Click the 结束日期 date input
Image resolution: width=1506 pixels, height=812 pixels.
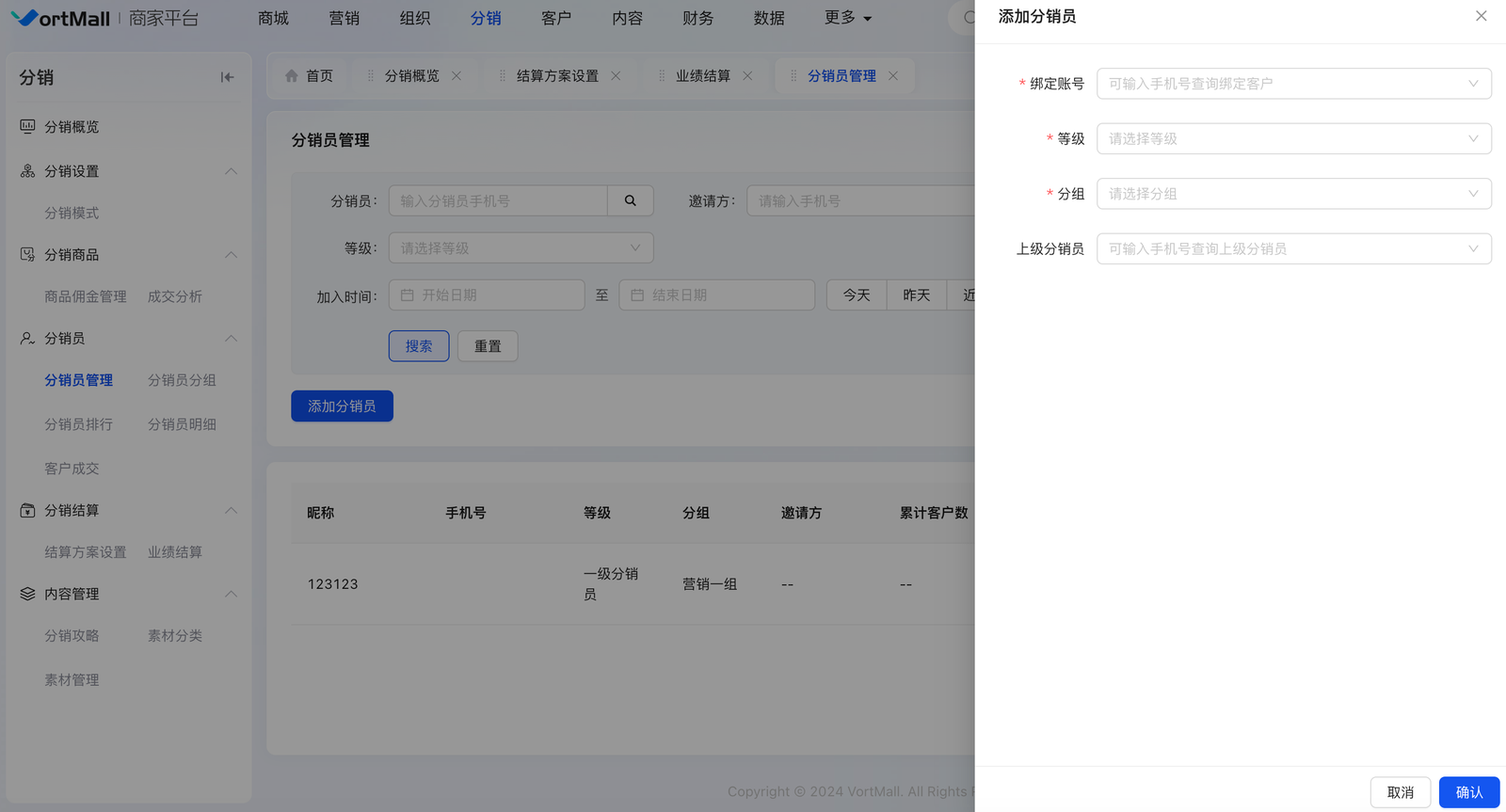(x=725, y=295)
